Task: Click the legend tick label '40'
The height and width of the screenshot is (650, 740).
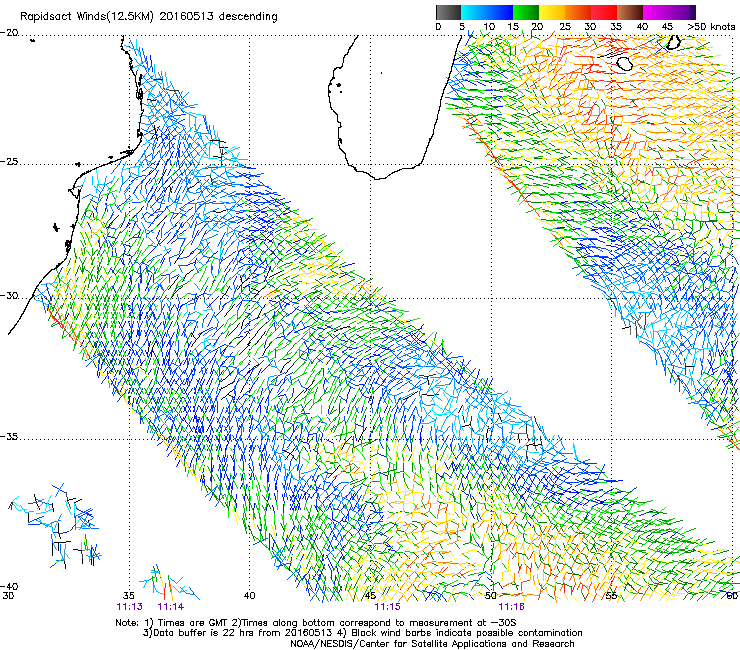Action: (642, 27)
